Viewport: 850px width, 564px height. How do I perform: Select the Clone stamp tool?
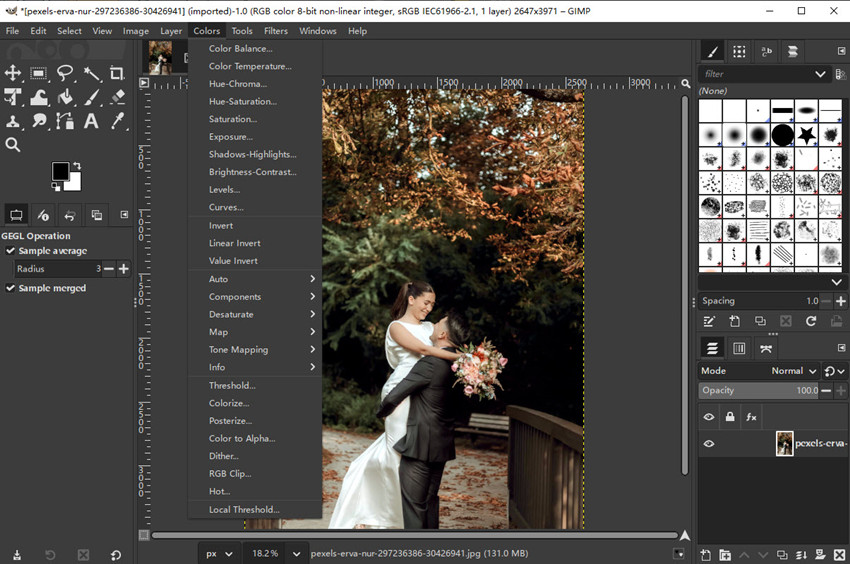coord(13,121)
